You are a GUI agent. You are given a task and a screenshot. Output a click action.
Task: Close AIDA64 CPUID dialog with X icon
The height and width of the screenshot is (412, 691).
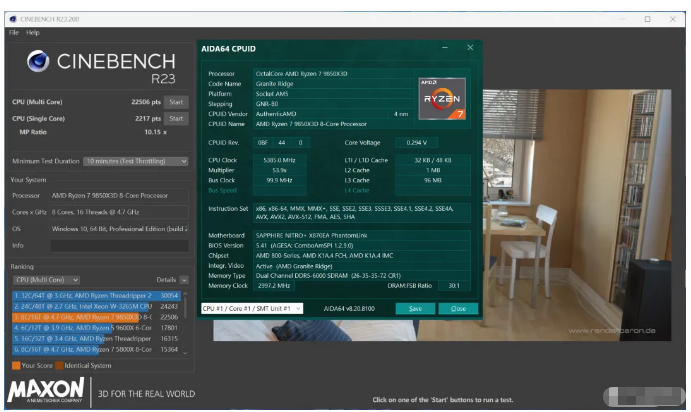(470, 47)
